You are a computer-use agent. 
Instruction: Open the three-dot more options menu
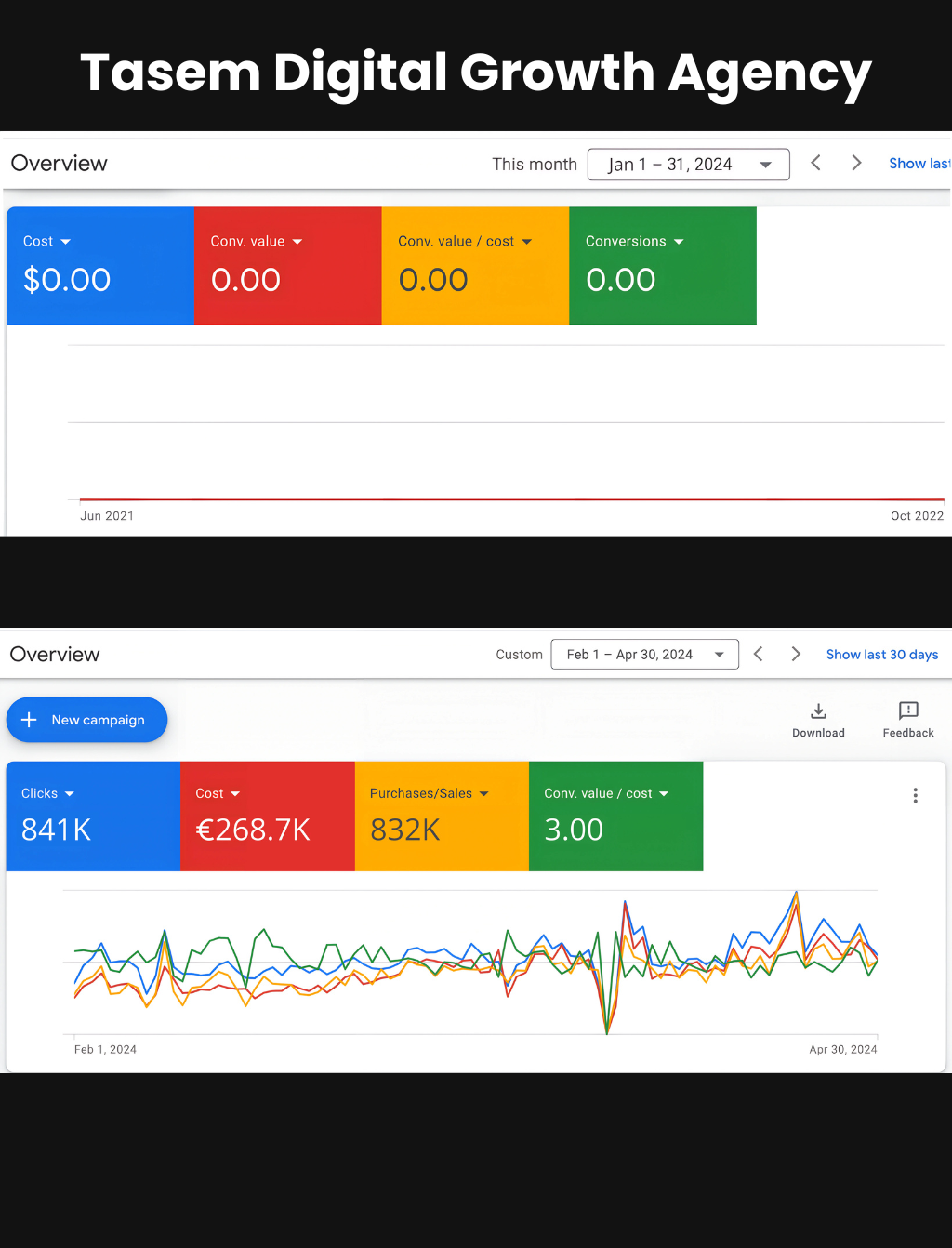[x=916, y=795]
